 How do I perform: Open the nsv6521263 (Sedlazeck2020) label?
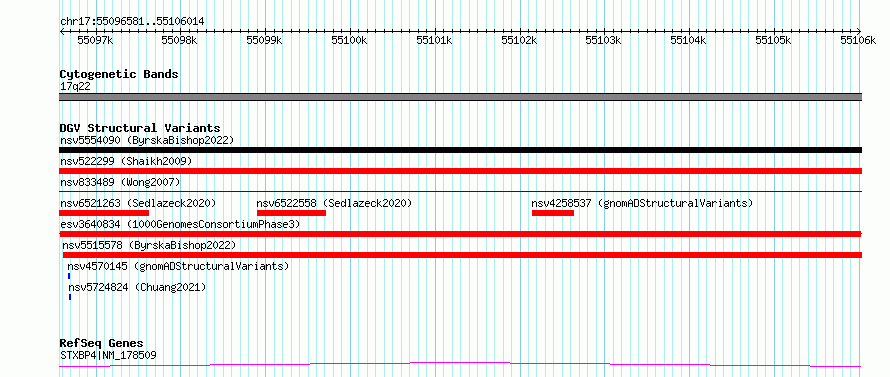[138, 203]
